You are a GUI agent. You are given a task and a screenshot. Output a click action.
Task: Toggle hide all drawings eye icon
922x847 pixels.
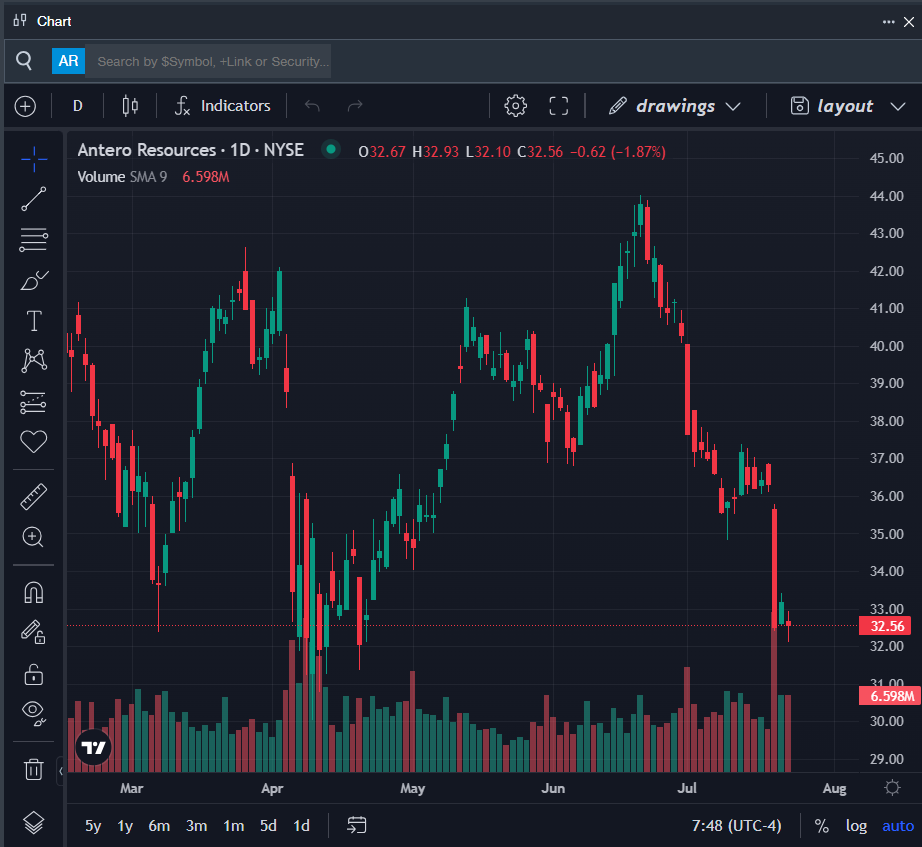click(x=34, y=713)
